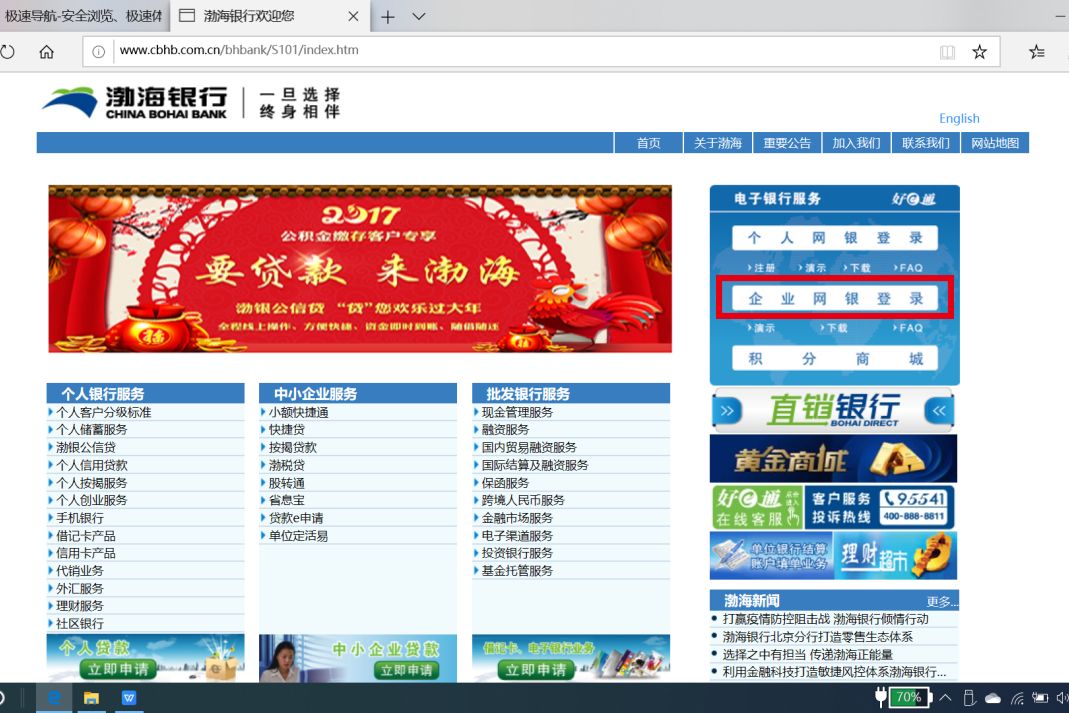Open 重要公告 navigation item
Image resolution: width=1069 pixels, height=713 pixels.
tap(787, 143)
